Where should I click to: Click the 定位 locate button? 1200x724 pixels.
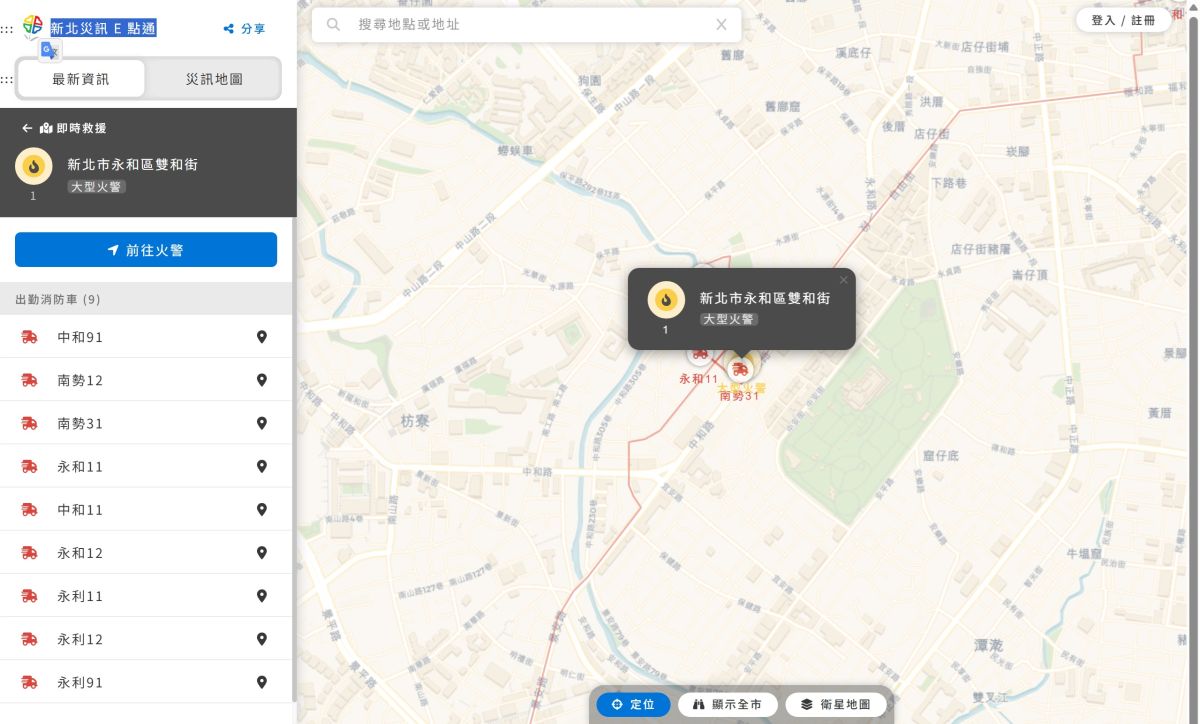[633, 704]
